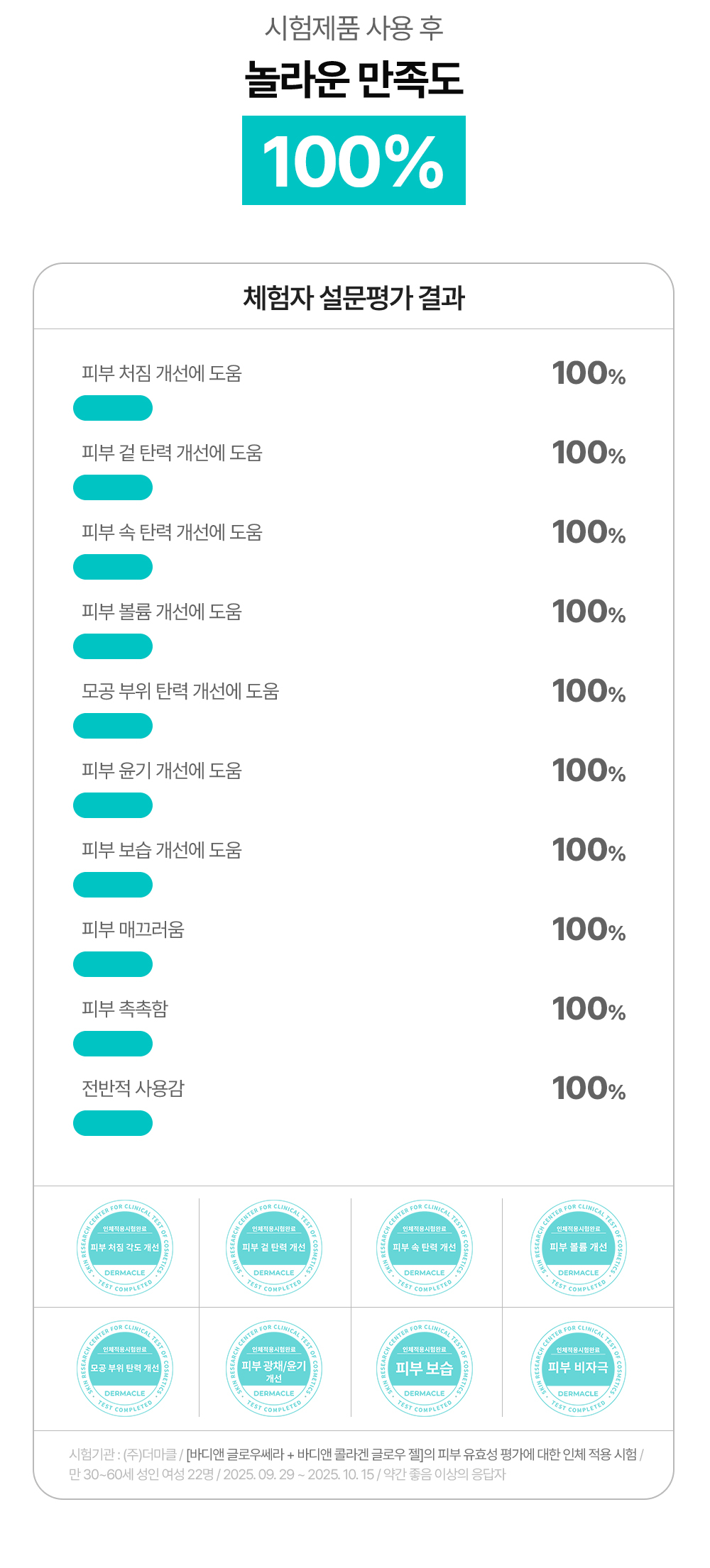
Task: Click the bar below 피부 매끄러움
Action: coord(113,964)
